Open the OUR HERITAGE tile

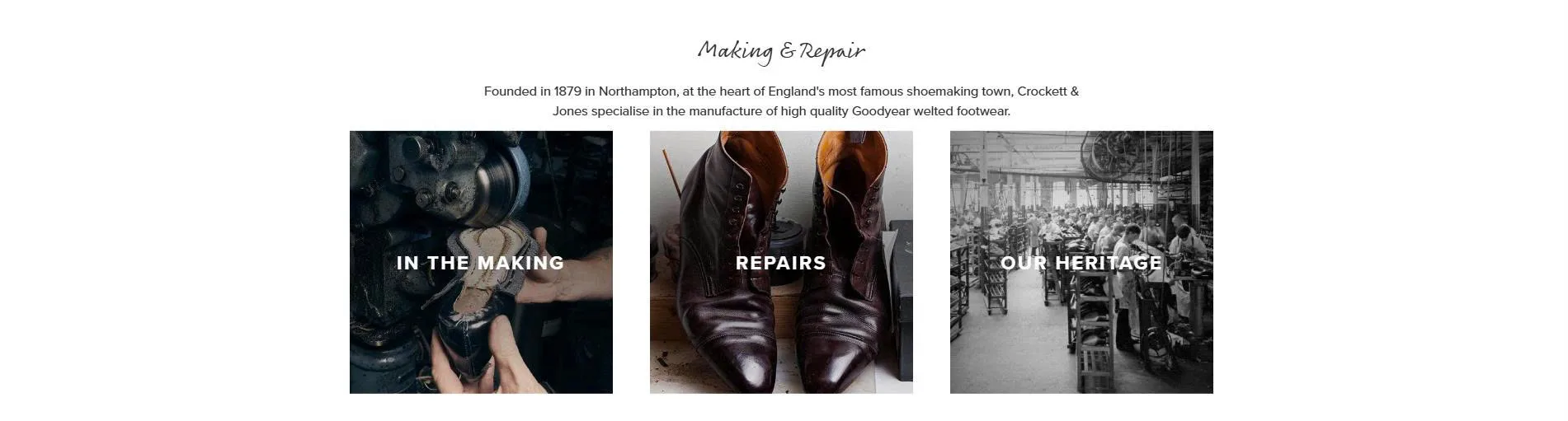(x=1081, y=262)
